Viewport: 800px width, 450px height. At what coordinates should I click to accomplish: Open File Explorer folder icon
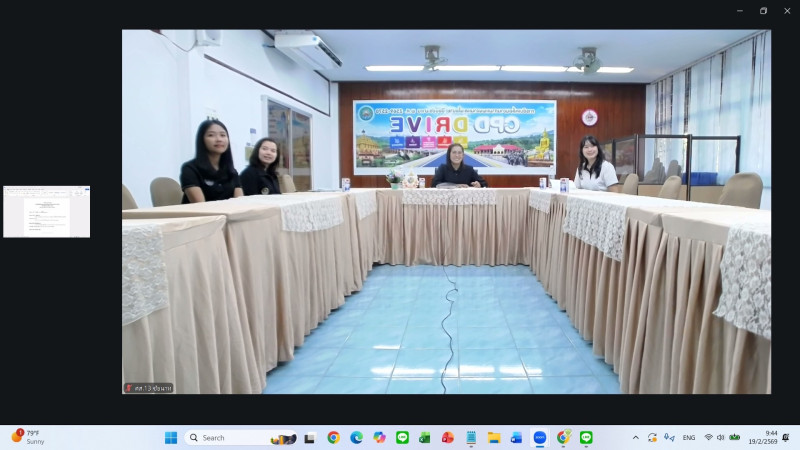pos(494,437)
